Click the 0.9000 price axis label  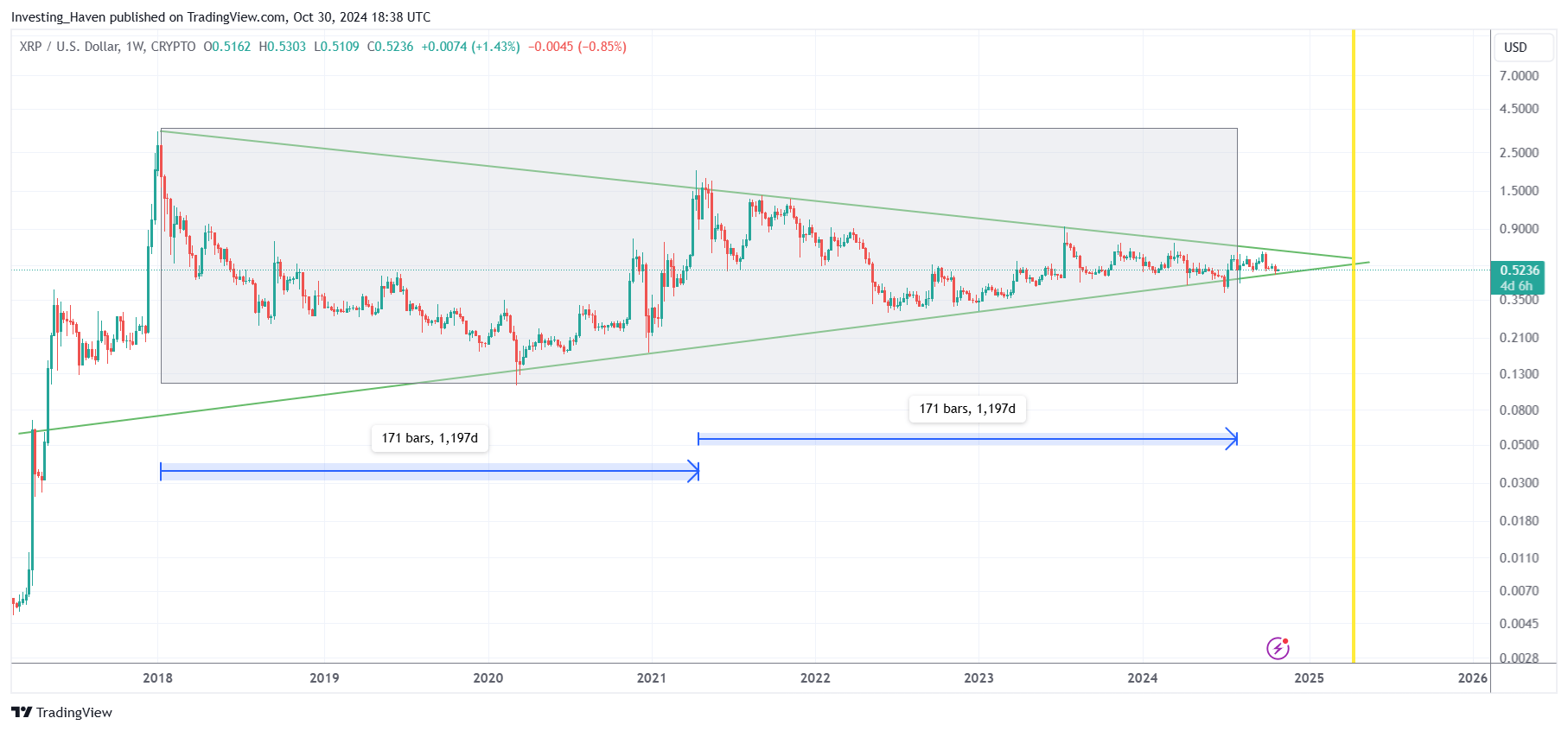pyautogui.click(x=1519, y=229)
